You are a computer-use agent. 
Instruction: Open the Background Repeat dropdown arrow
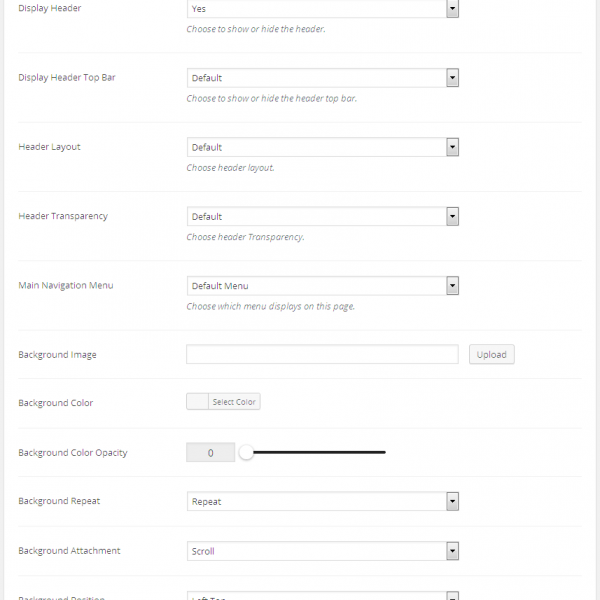click(x=452, y=502)
